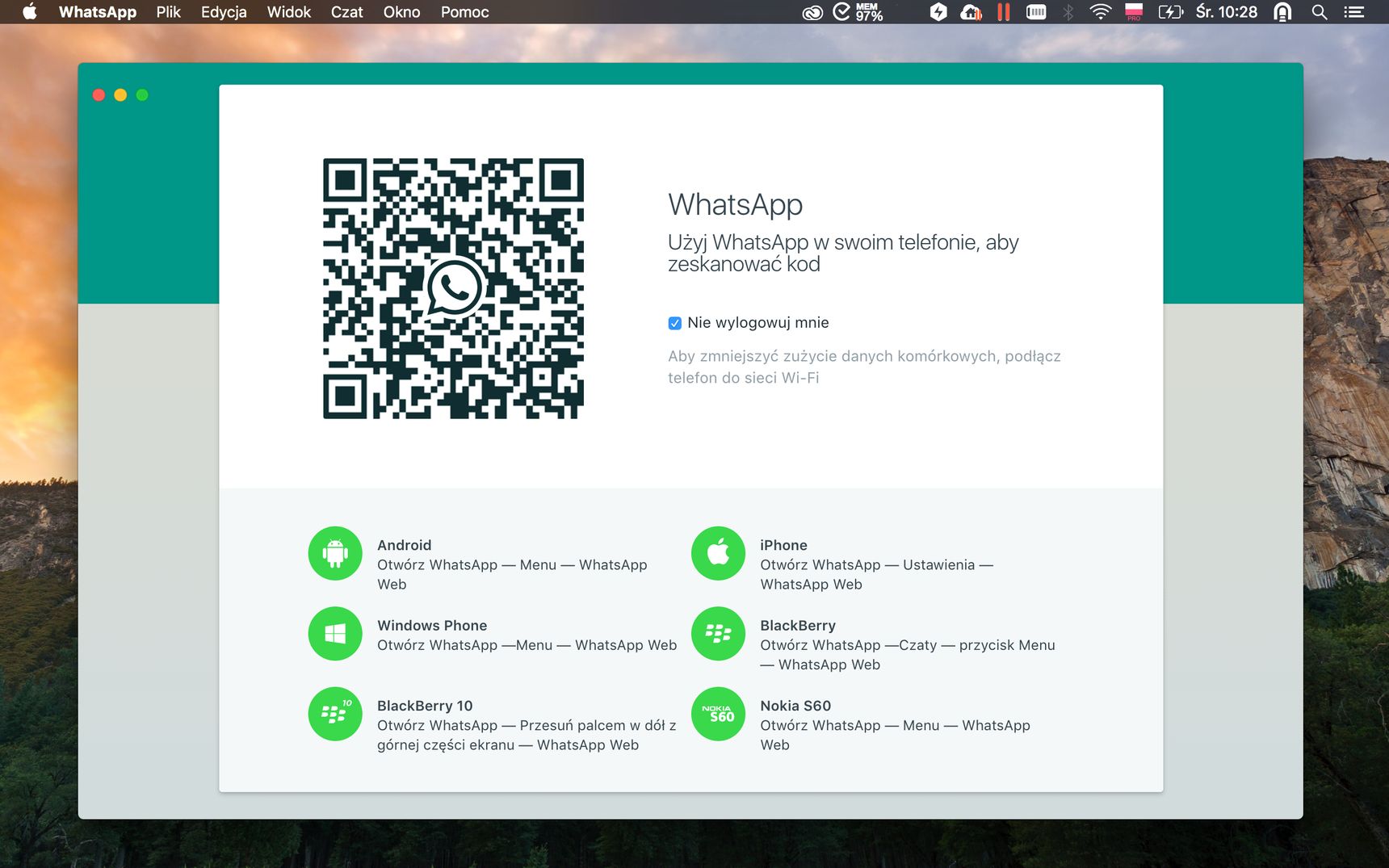
Task: Click the Wi-Fi data usage hint text
Action: (x=864, y=367)
